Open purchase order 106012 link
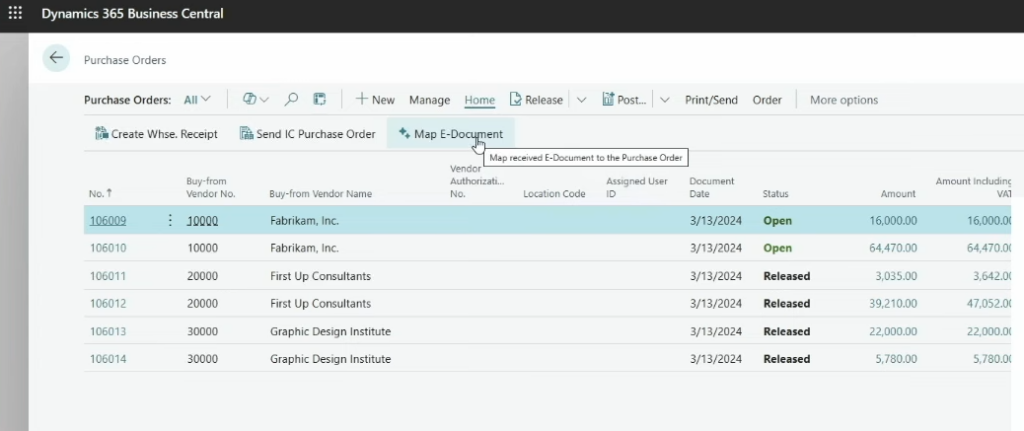Viewport: 1024px width, 431px height. point(108,304)
